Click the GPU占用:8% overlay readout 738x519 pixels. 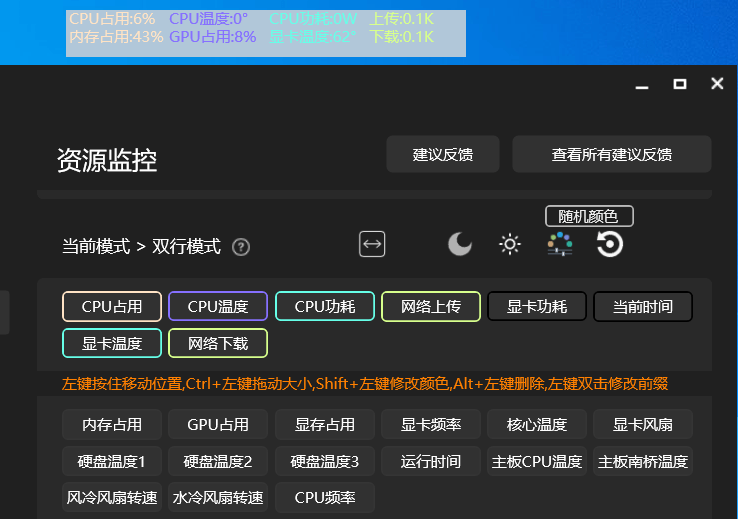click(x=213, y=37)
